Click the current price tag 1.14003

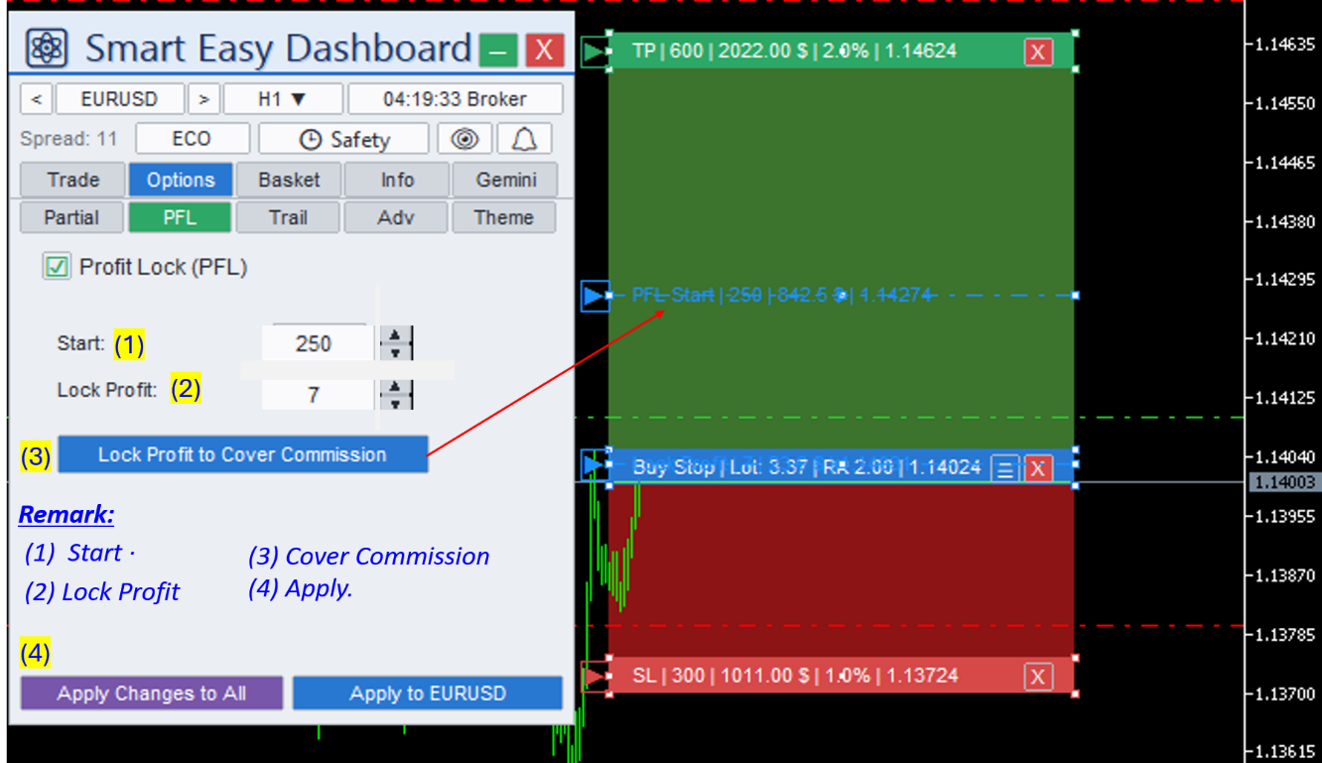point(1284,483)
